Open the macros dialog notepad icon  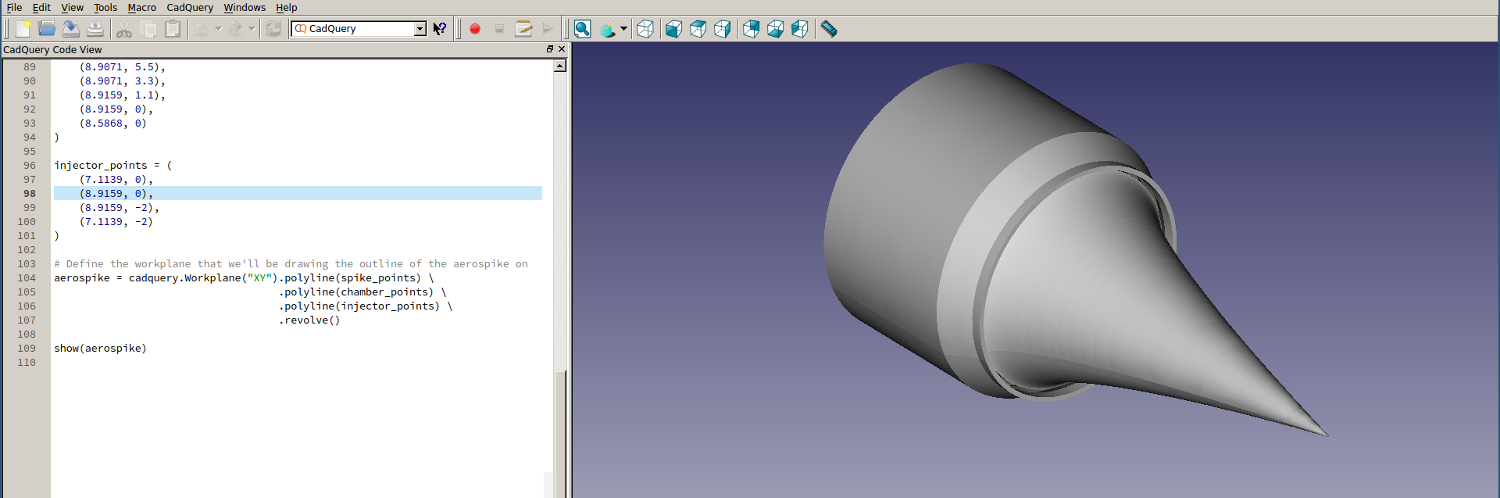tap(523, 29)
